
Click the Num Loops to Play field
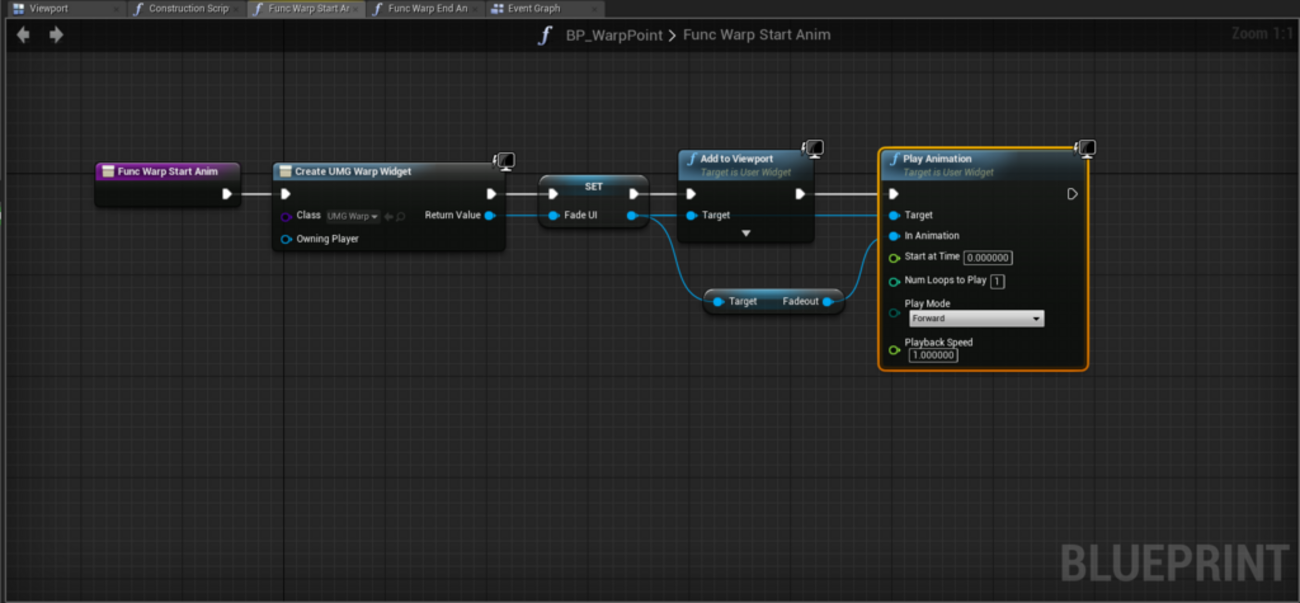pos(997,281)
